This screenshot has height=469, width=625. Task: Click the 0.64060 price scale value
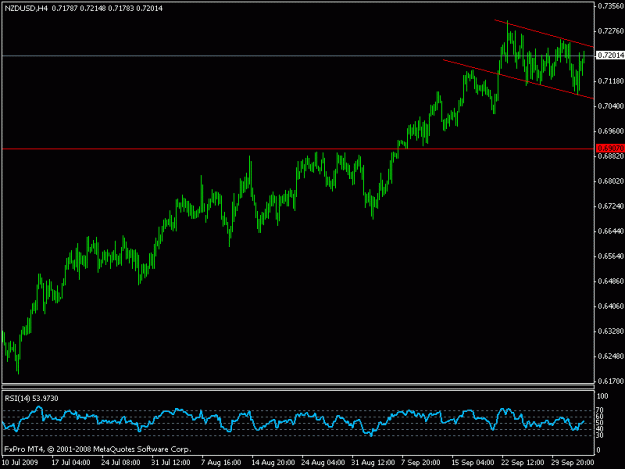click(611, 306)
